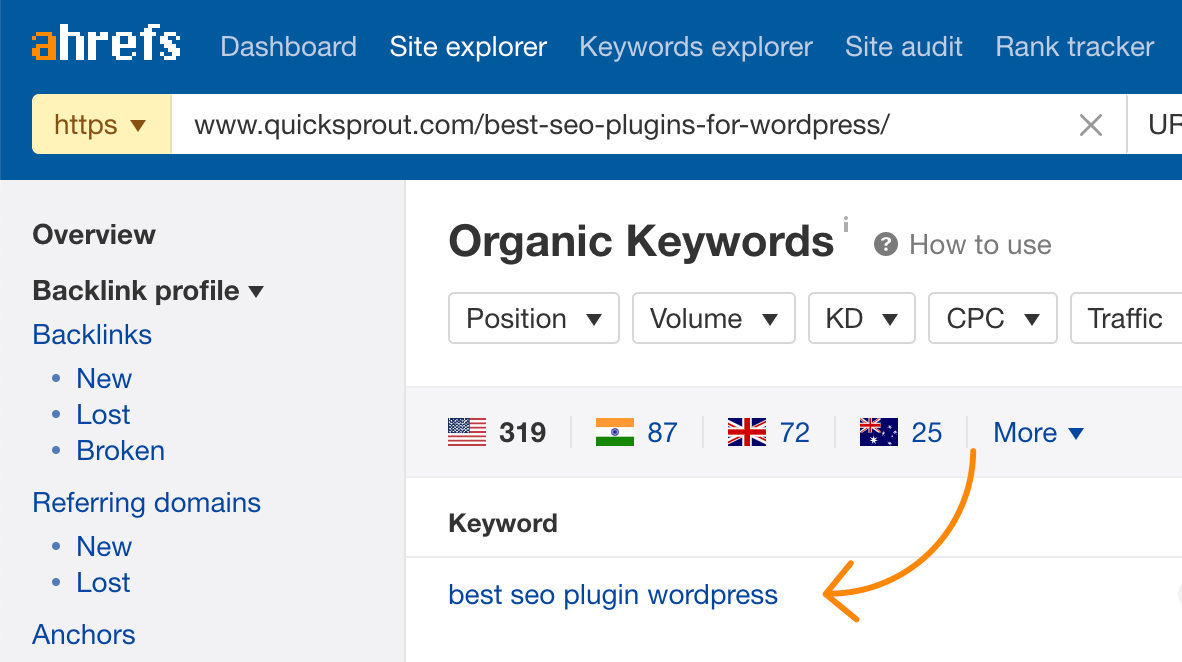Open the Position filter dropdown
1182x662 pixels.
pos(533,318)
